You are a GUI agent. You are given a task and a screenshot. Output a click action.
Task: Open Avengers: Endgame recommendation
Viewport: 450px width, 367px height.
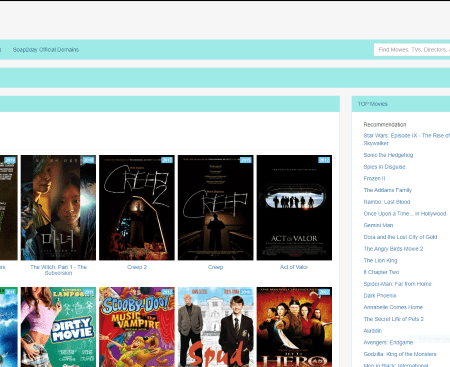388,342
